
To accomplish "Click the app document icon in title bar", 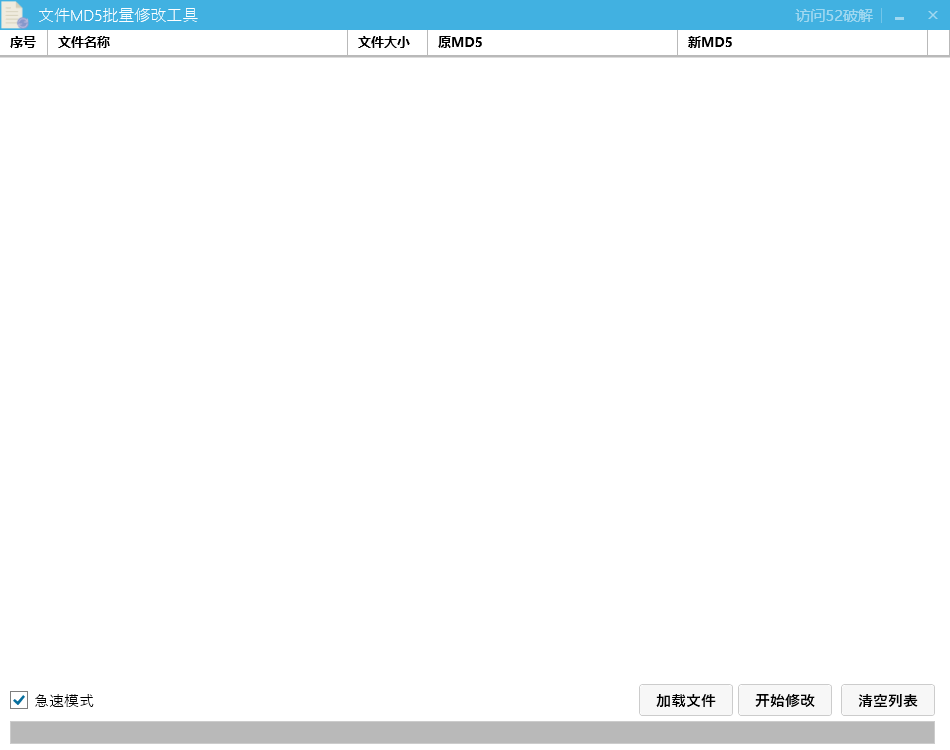I will tap(15, 15).
